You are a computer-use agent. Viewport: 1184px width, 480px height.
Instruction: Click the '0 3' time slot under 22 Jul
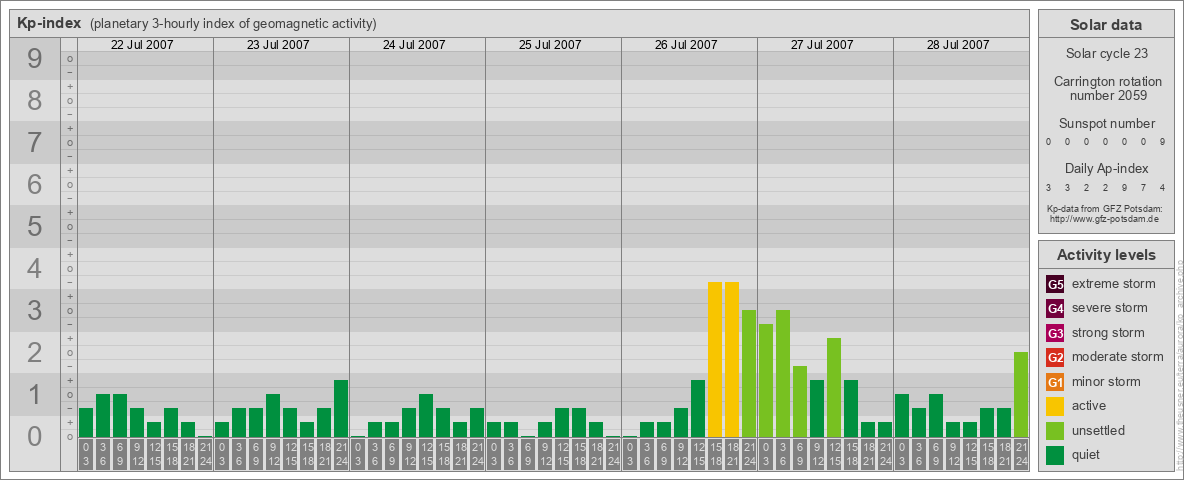tap(86, 454)
